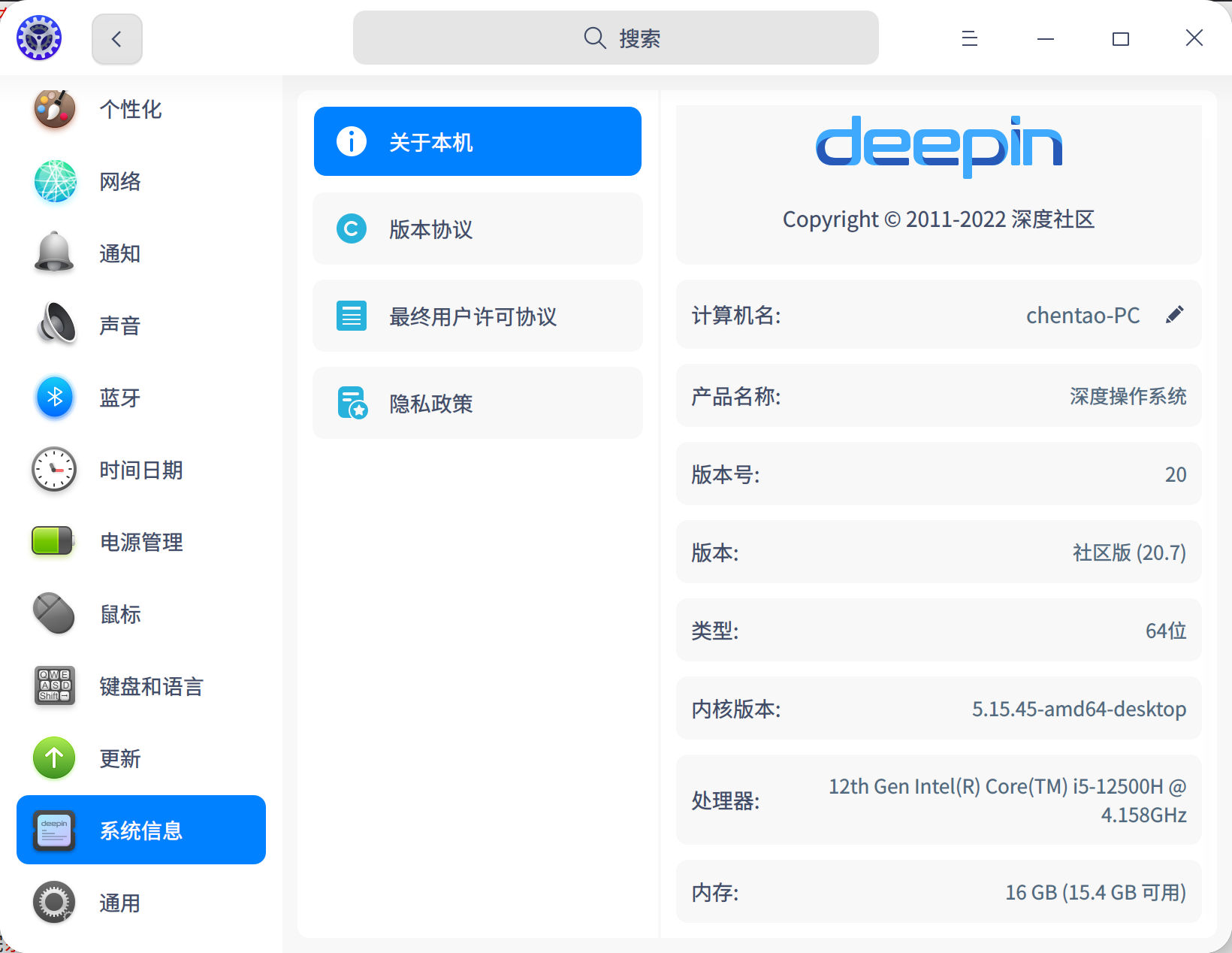This screenshot has width=1232, height=953.
Task: Click the 鼠标 (Mouse) settings icon
Action: point(53,614)
